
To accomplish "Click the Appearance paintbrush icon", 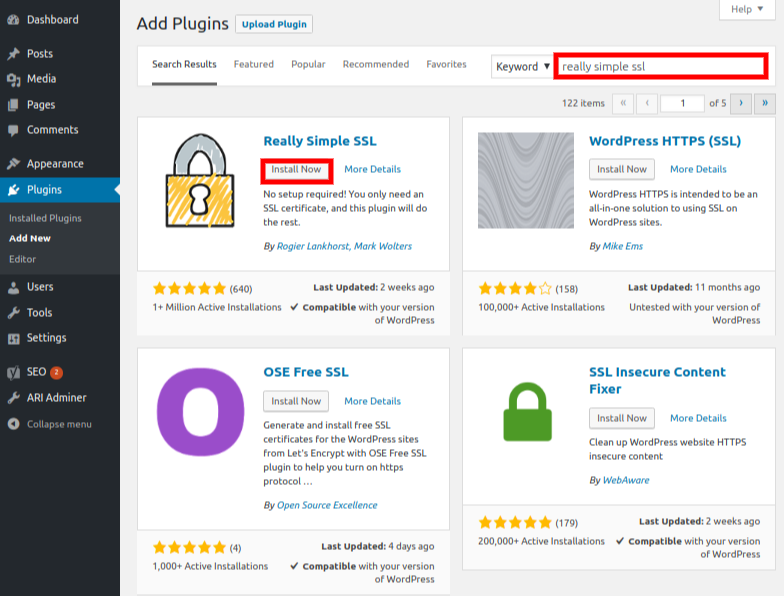I will pos(14,164).
